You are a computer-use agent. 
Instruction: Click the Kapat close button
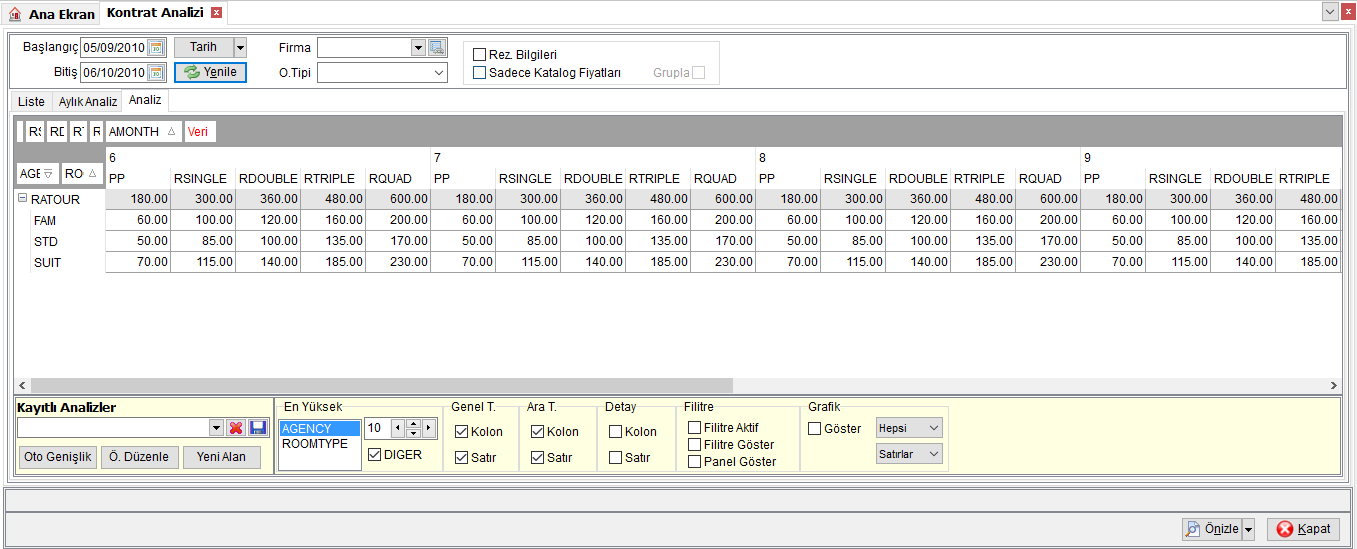(x=1303, y=529)
